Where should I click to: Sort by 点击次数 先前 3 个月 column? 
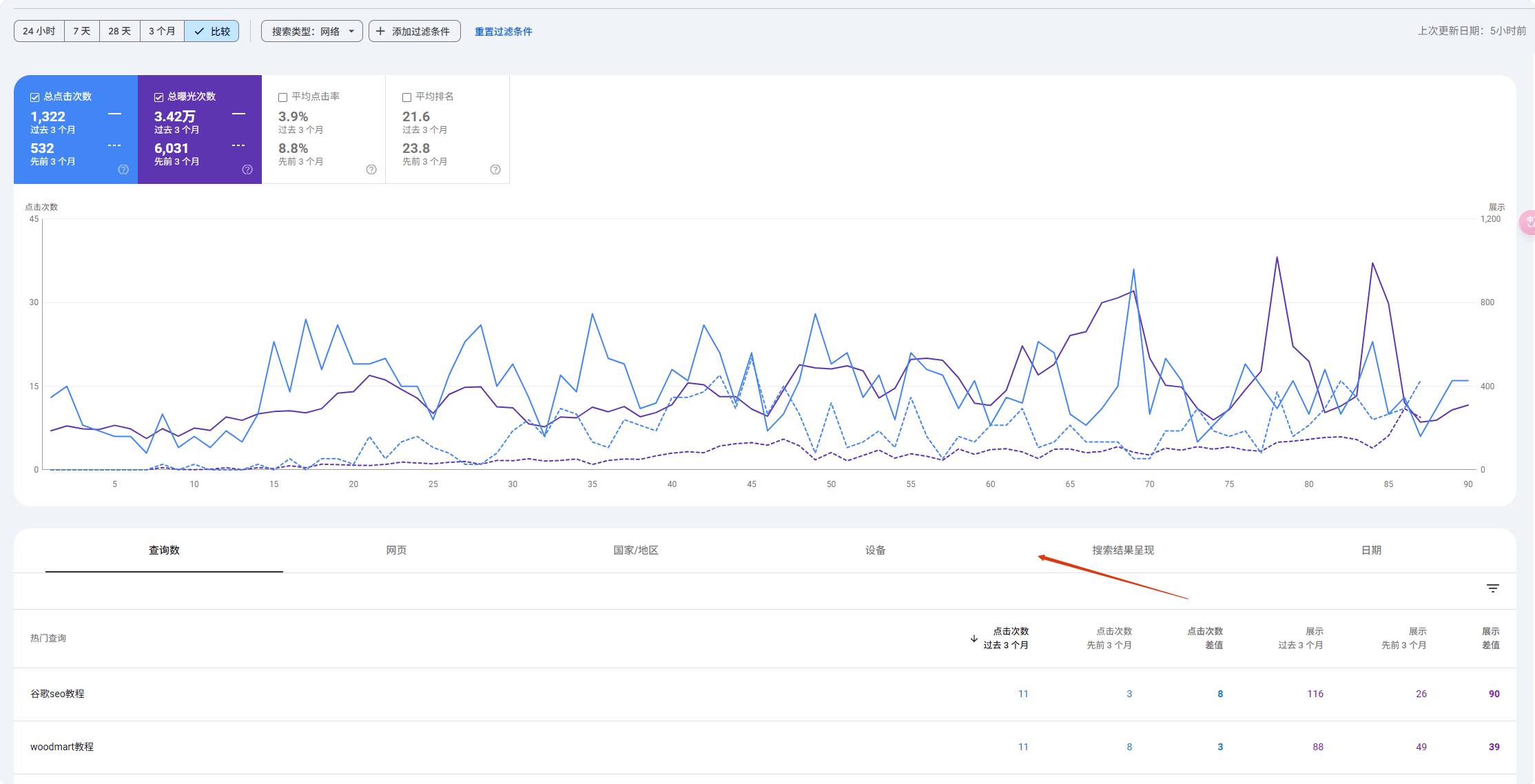(x=1109, y=638)
